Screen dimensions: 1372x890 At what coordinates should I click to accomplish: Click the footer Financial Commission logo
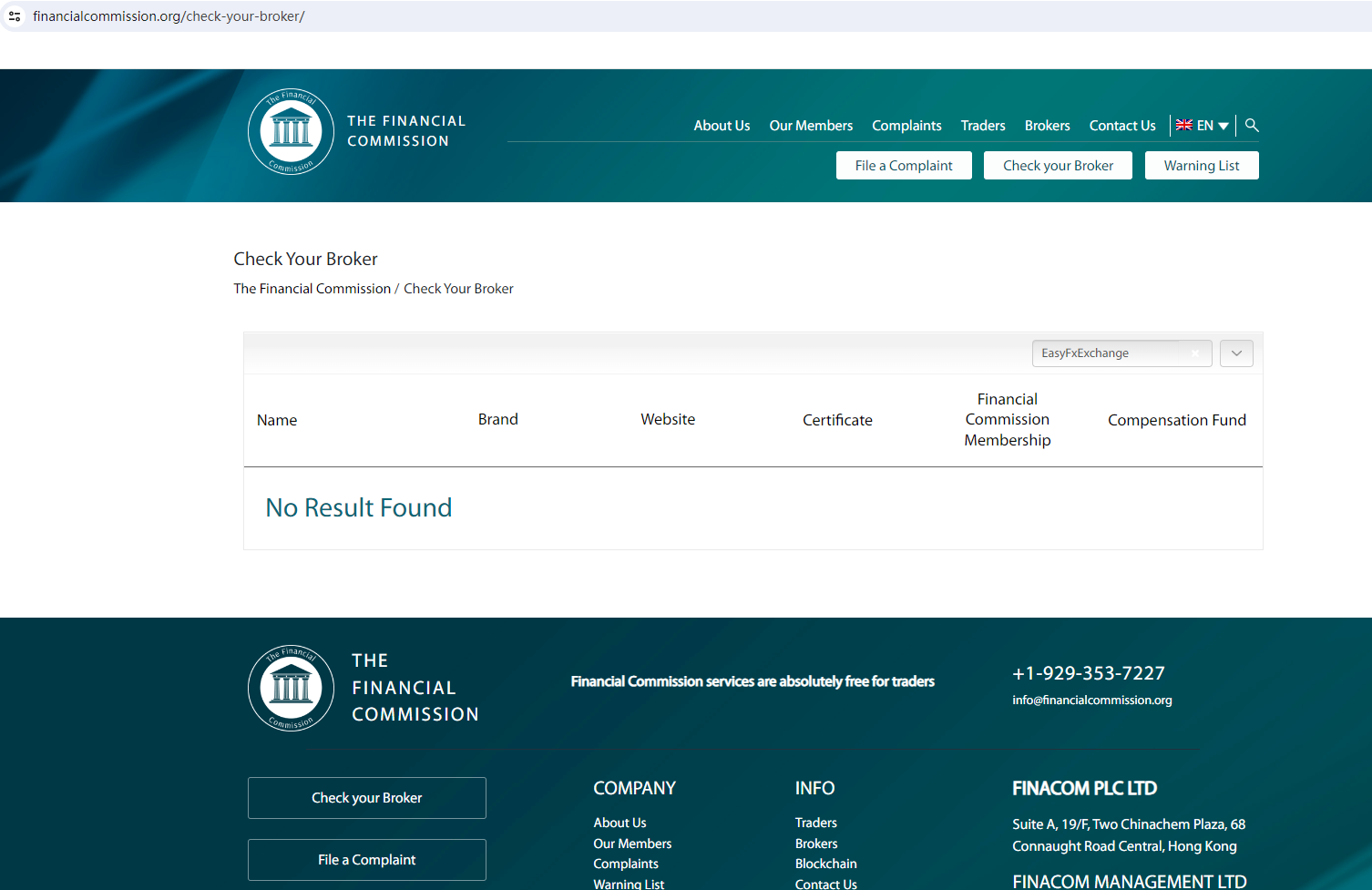click(291, 688)
